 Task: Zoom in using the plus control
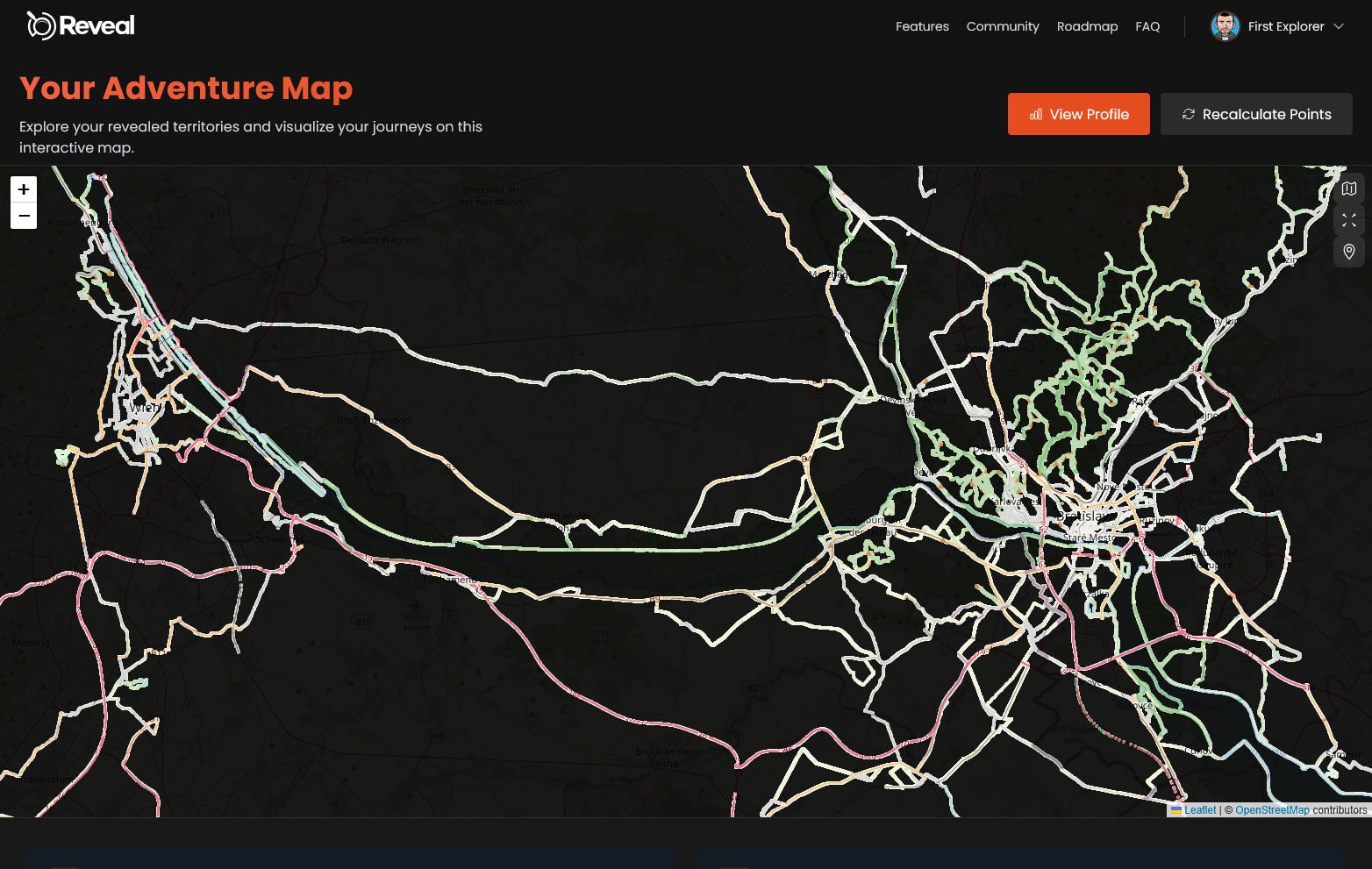click(24, 189)
